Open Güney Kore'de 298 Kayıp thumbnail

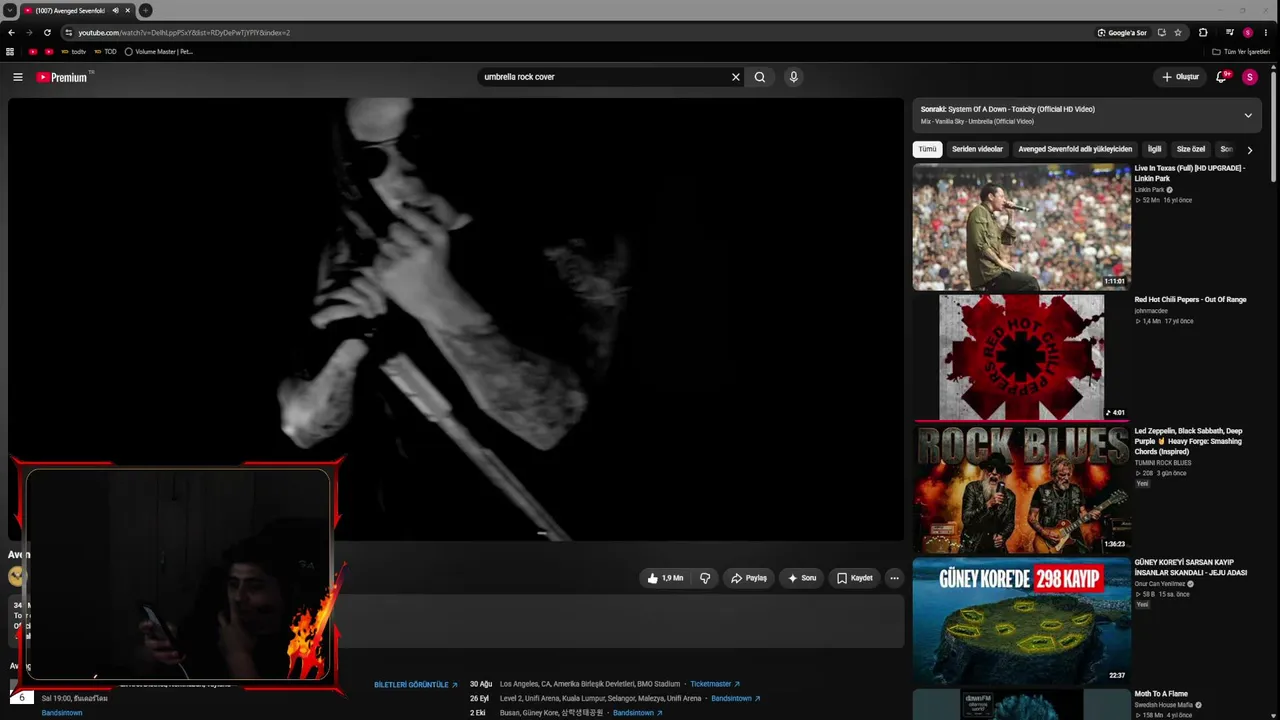pyautogui.click(x=1022, y=620)
